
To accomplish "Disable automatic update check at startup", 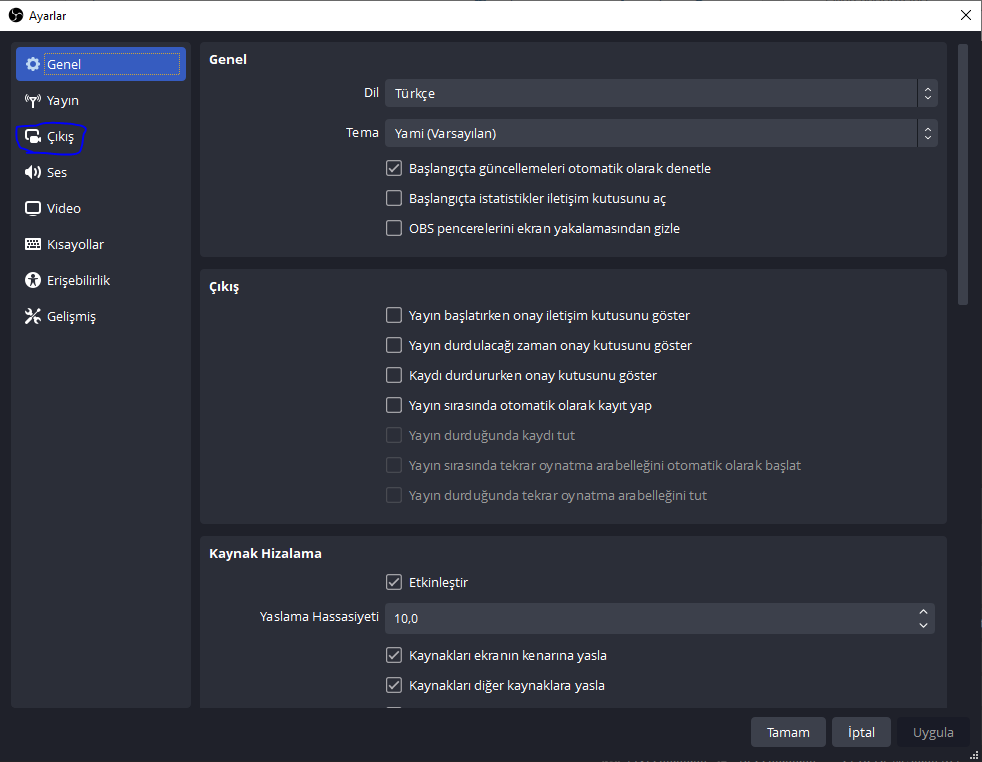I will tap(394, 168).
